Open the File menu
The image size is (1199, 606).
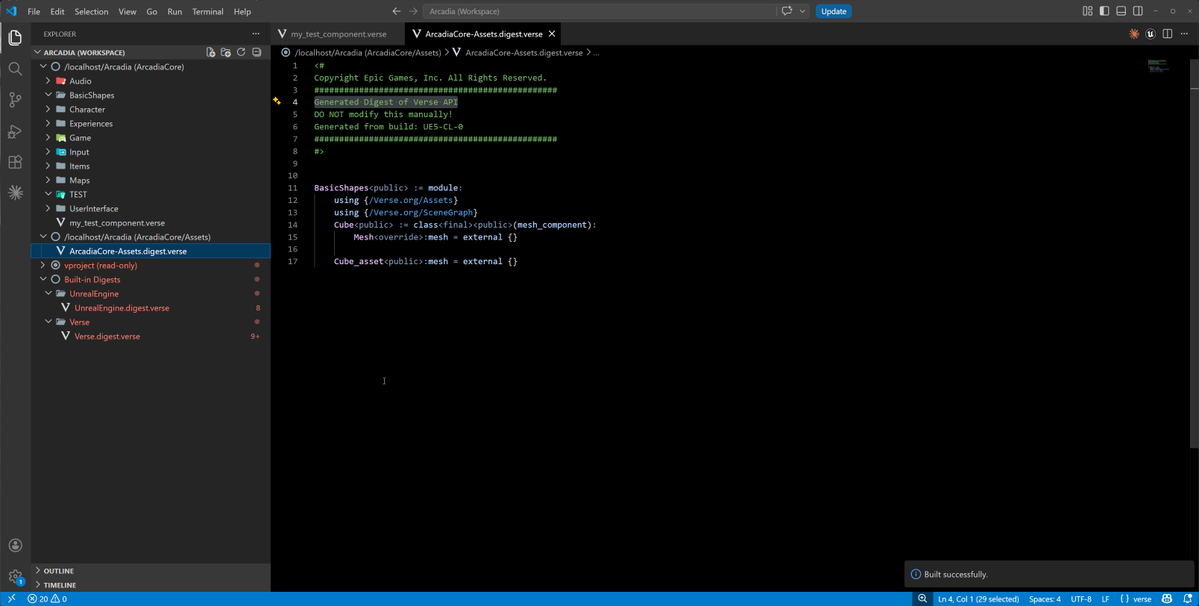(34, 11)
